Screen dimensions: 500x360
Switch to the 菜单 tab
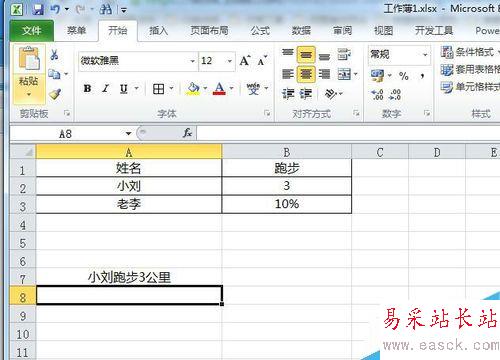tap(76, 31)
